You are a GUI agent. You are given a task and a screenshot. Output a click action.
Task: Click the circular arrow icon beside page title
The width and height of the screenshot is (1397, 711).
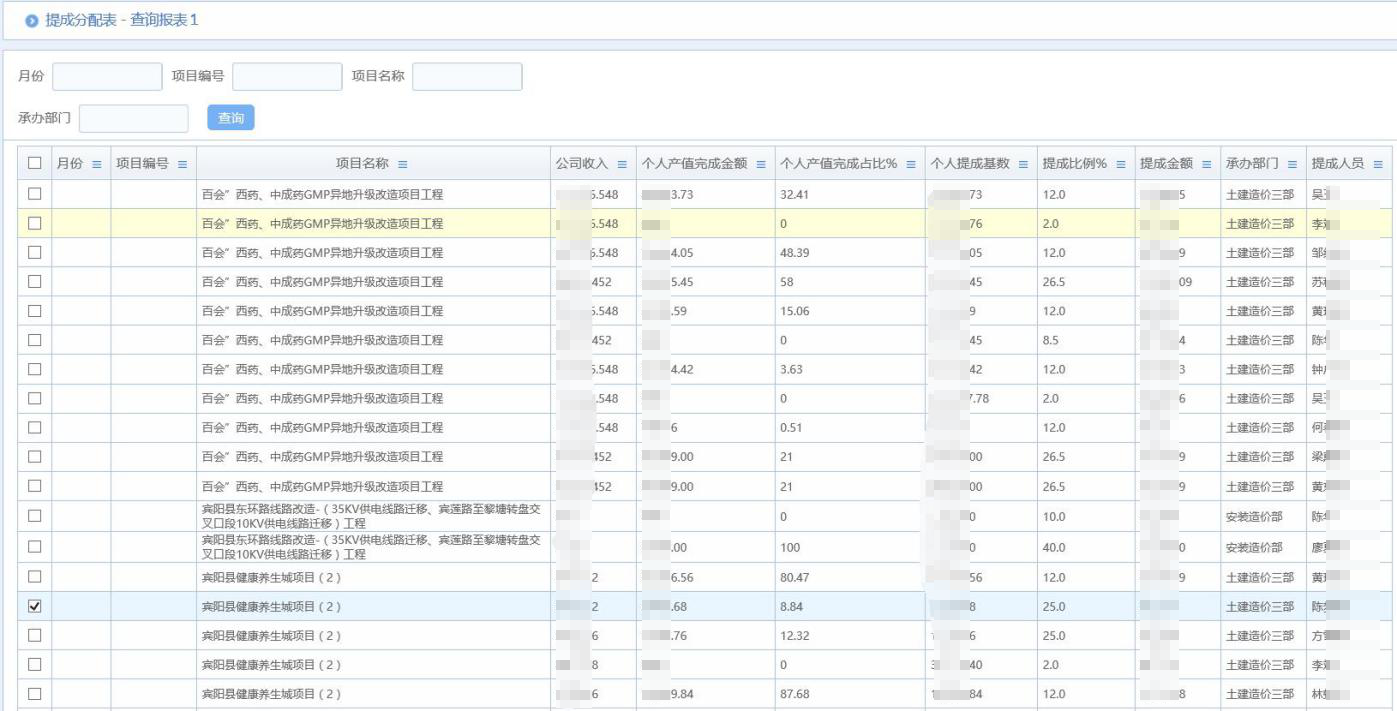point(32,21)
